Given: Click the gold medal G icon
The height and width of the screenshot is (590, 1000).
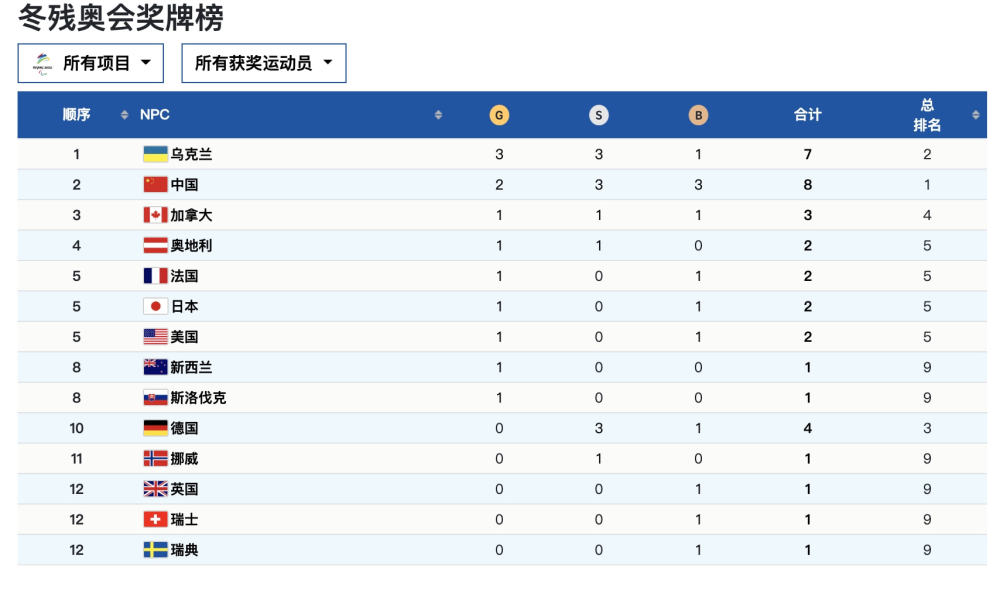Looking at the screenshot, I should coord(499,115).
